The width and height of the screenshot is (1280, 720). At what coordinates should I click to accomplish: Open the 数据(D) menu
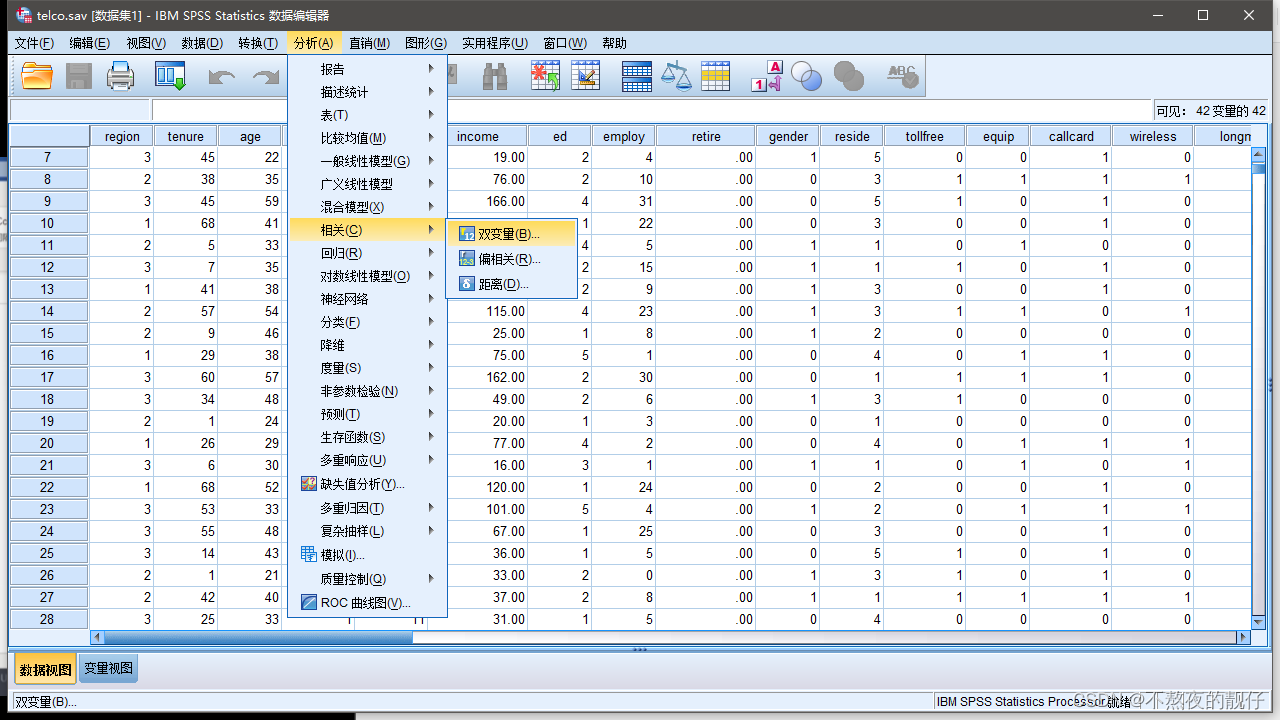(202, 43)
